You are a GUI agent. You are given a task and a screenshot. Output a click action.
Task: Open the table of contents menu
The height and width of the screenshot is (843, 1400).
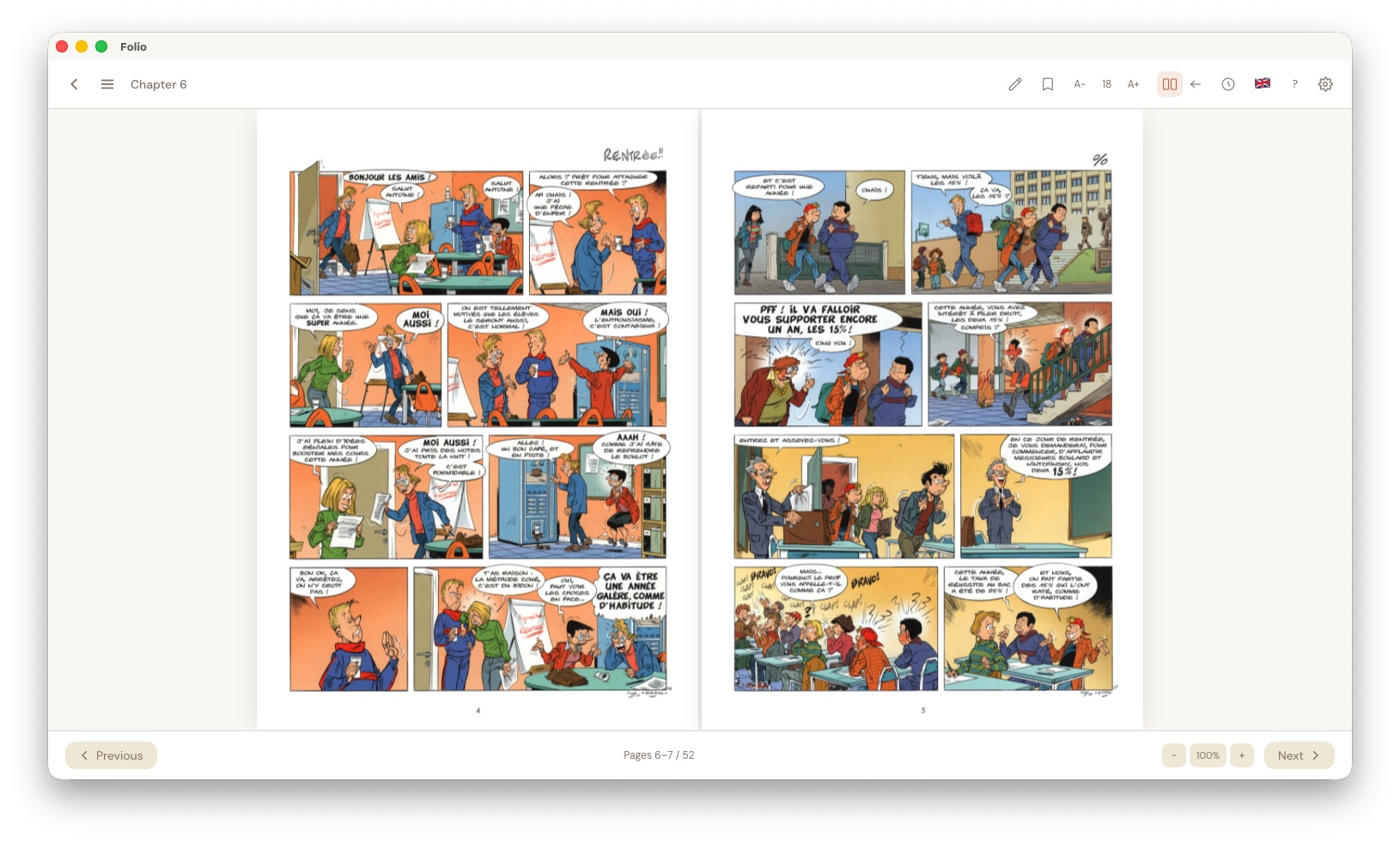click(x=107, y=84)
